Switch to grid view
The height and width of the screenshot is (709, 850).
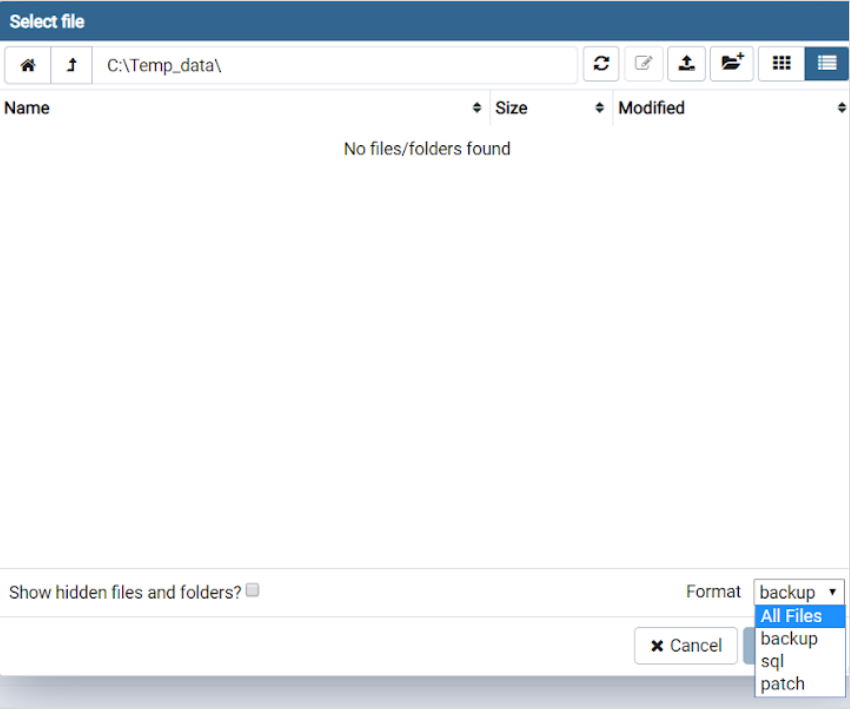point(781,64)
